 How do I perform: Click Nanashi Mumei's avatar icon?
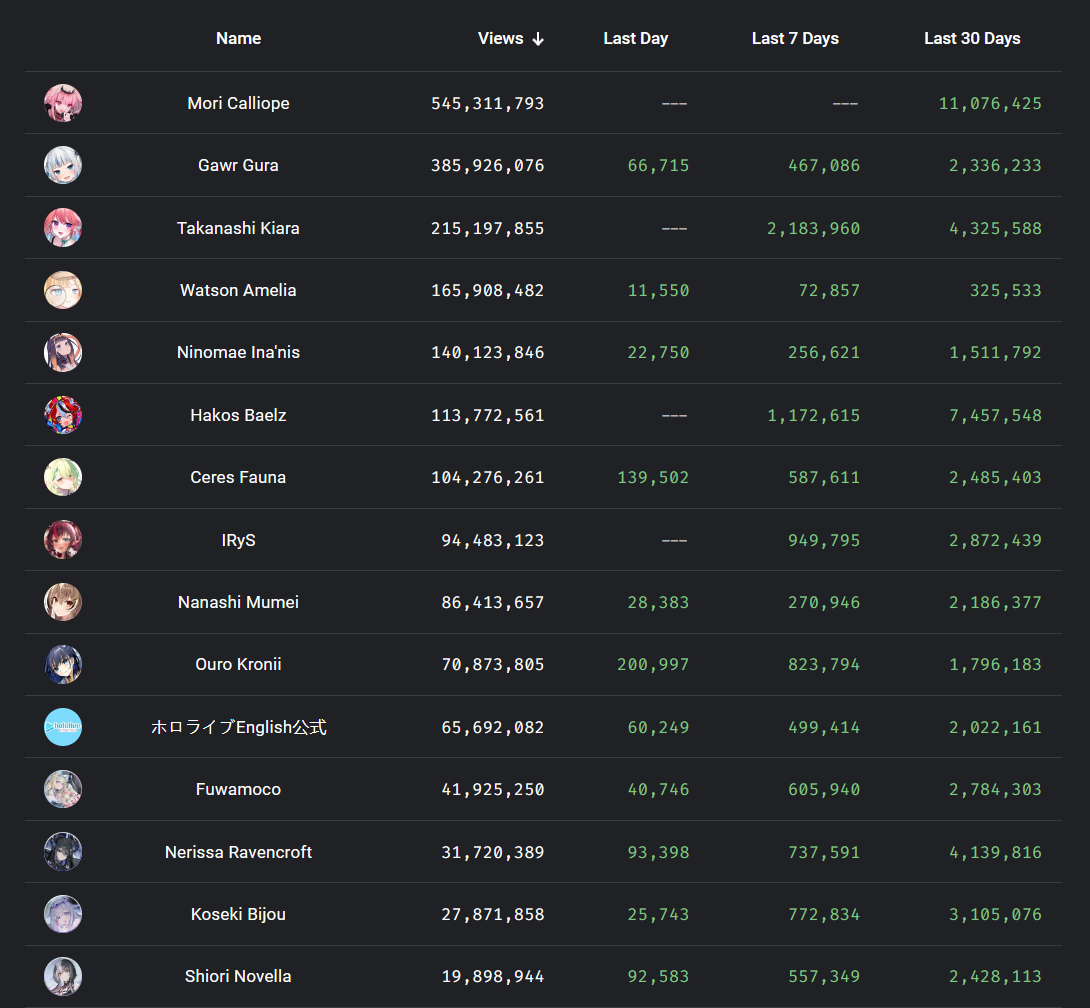pyautogui.click(x=63, y=602)
